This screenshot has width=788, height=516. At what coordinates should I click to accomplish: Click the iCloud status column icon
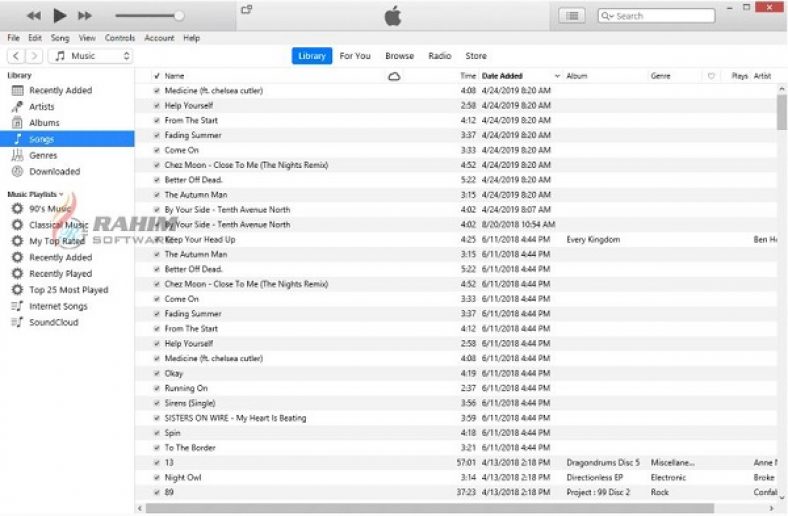[x=395, y=76]
